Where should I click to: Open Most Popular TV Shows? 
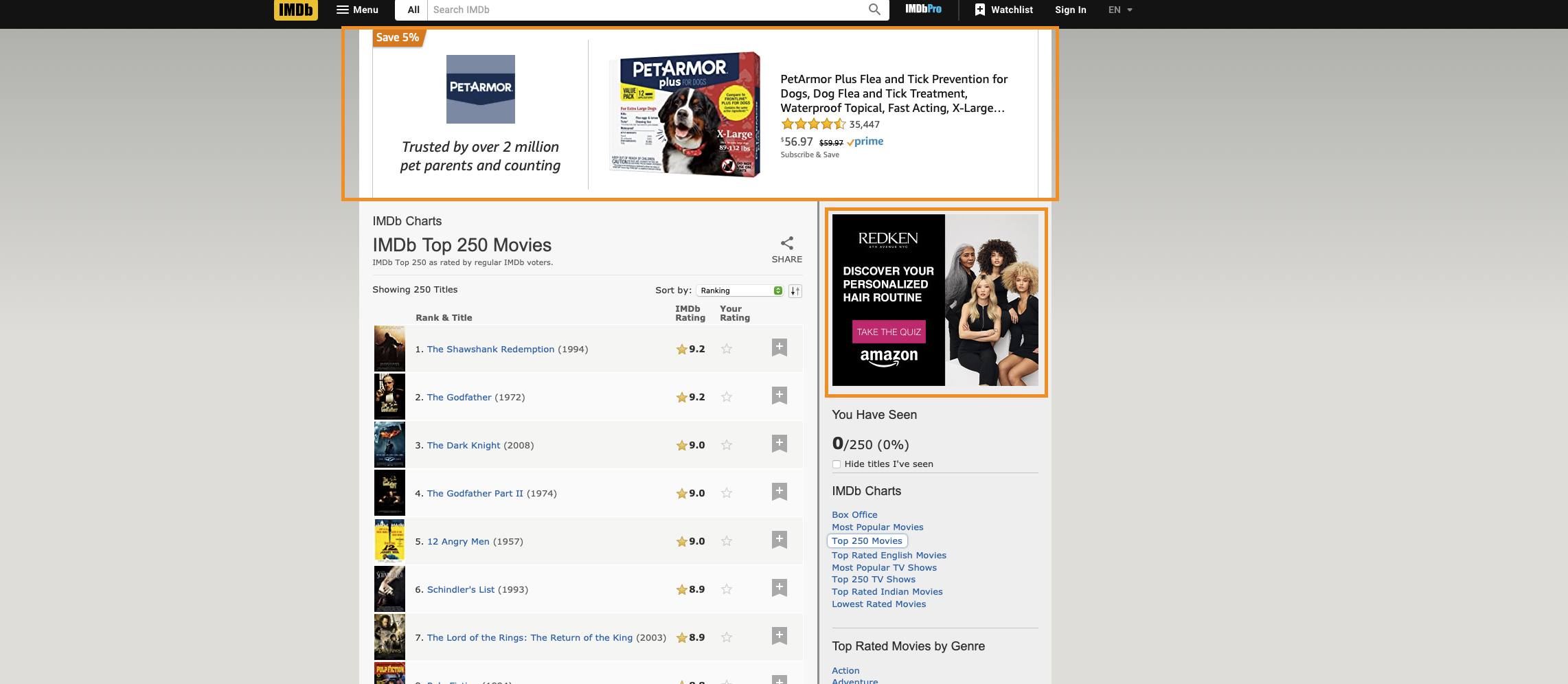884,567
